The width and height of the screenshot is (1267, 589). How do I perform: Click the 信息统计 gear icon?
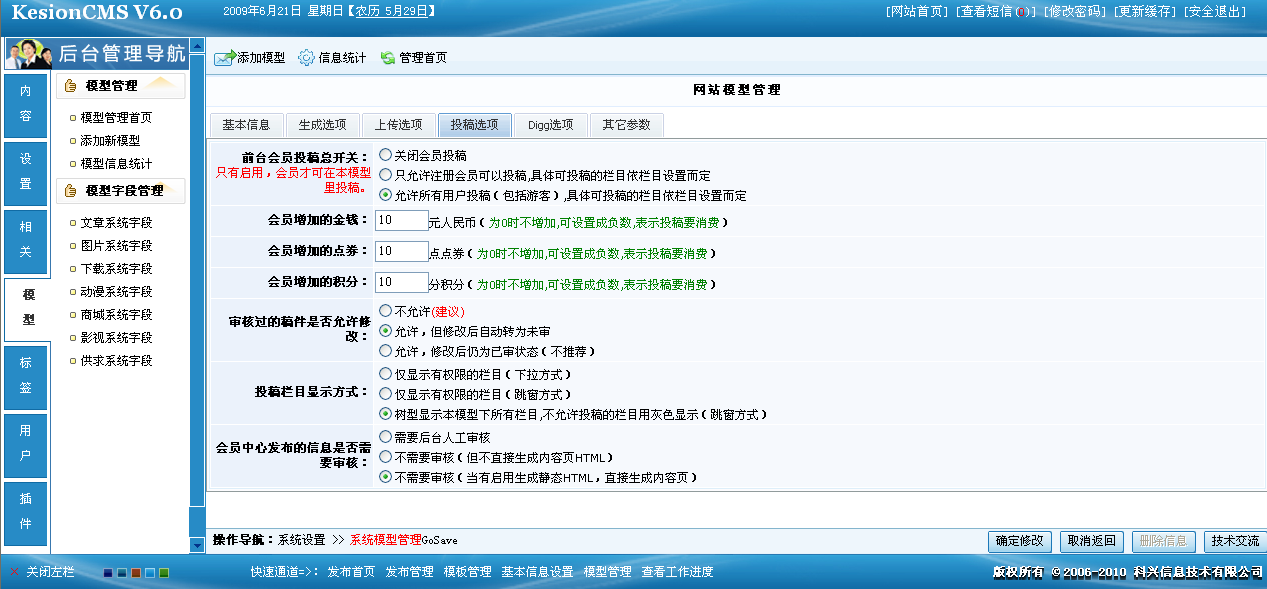(306, 58)
